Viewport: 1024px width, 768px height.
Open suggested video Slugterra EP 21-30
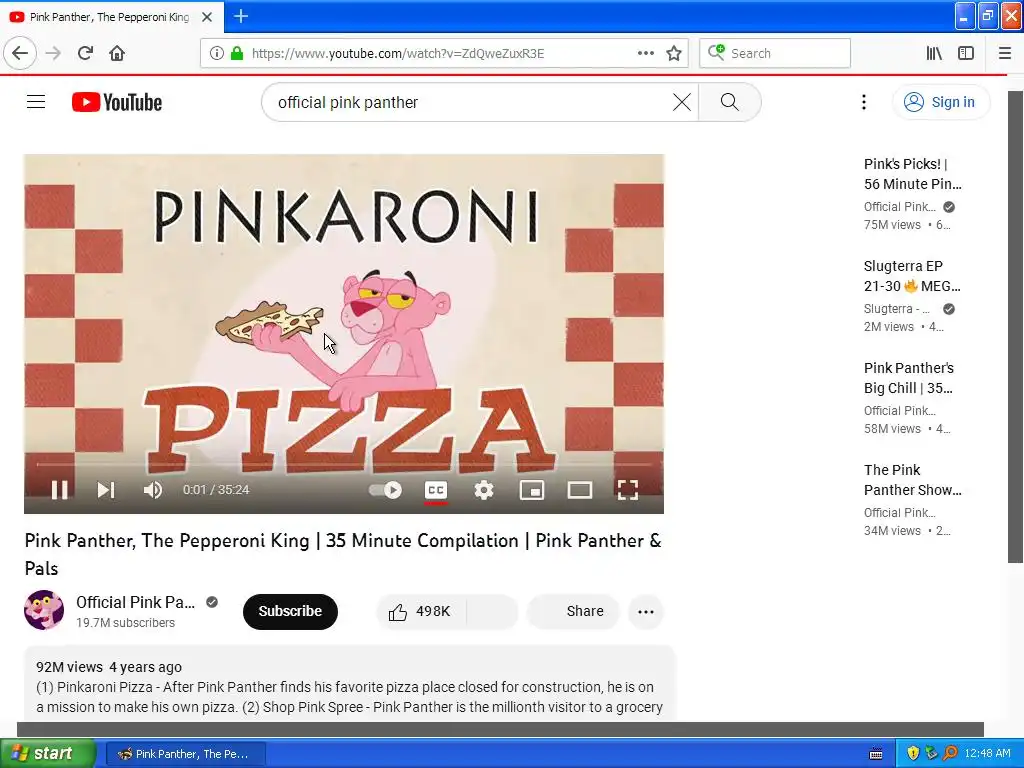(x=912, y=276)
